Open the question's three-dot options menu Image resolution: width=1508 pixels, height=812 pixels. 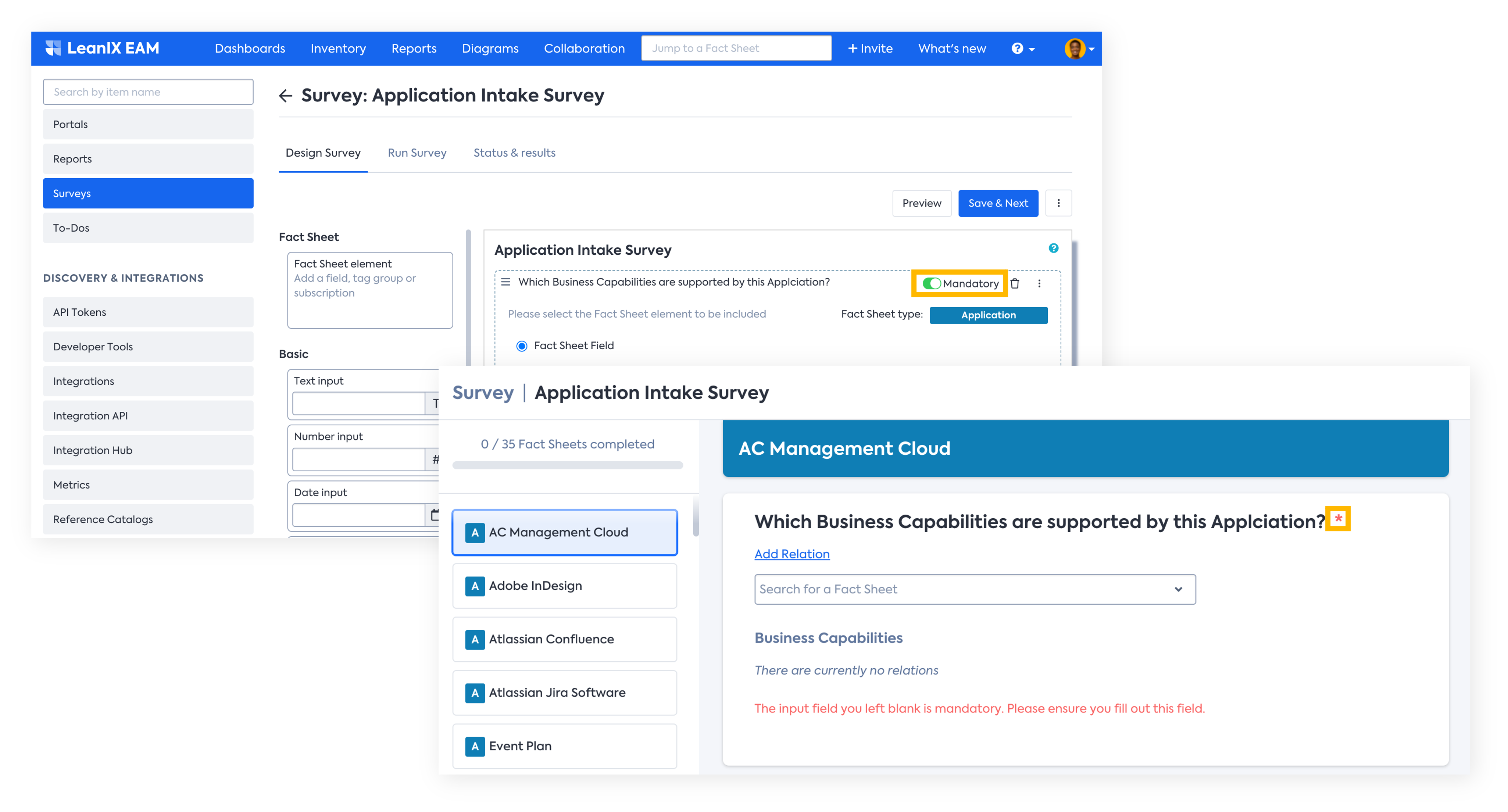point(1039,283)
